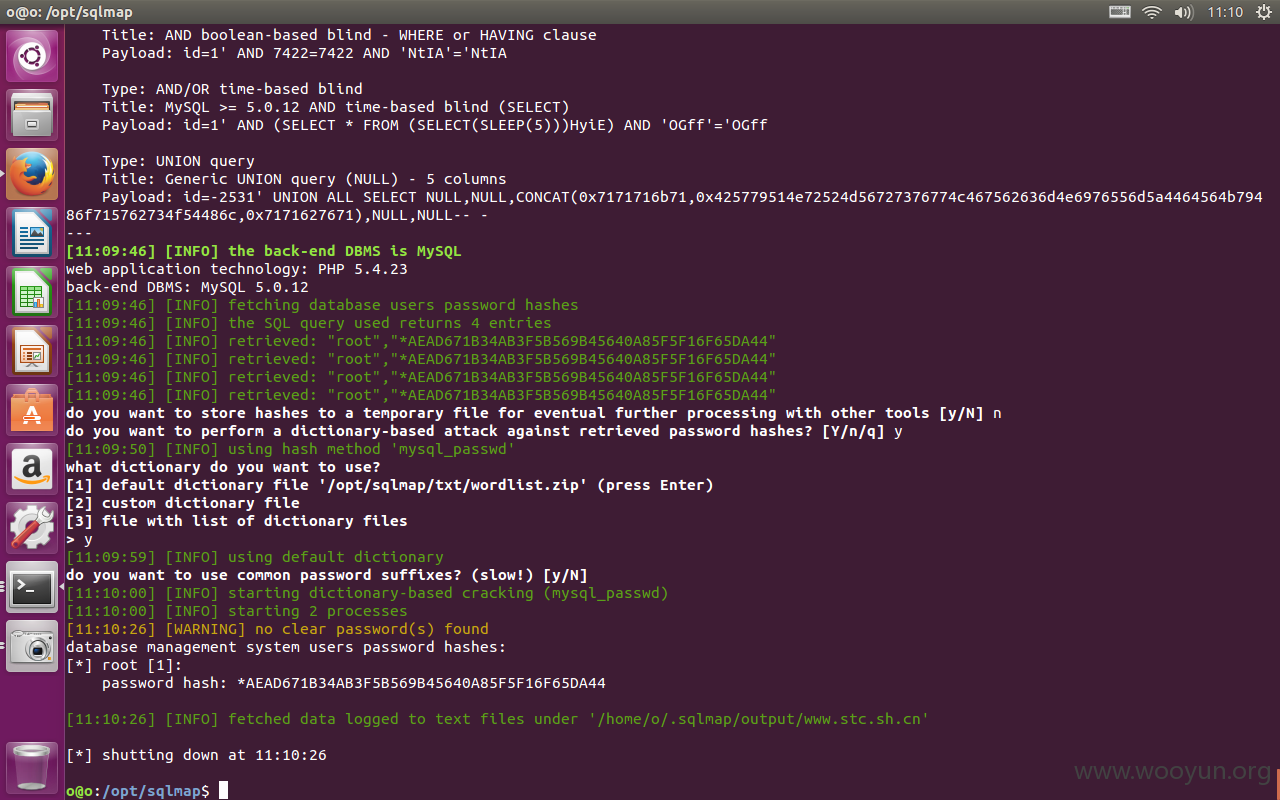
Task: Open LibreOffice Impress from the dock
Action: point(32,351)
